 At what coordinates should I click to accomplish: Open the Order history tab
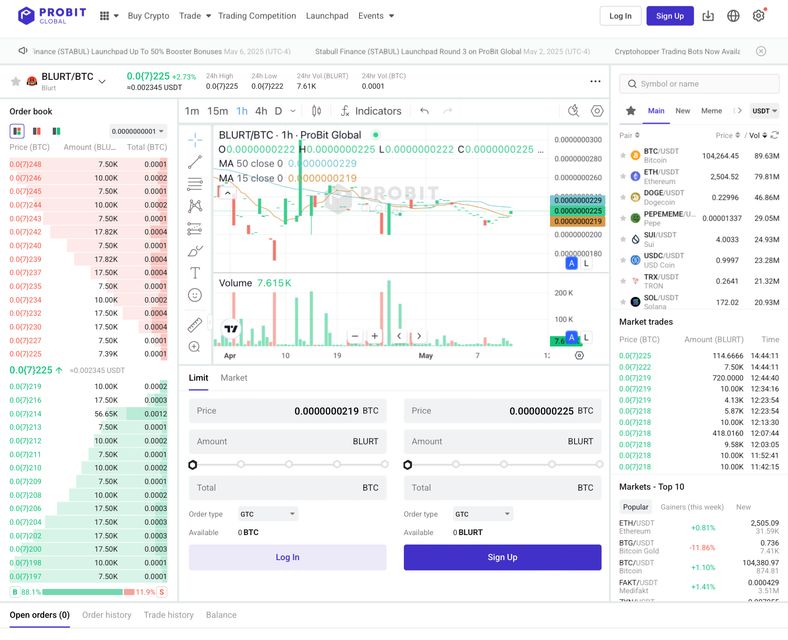(107, 615)
